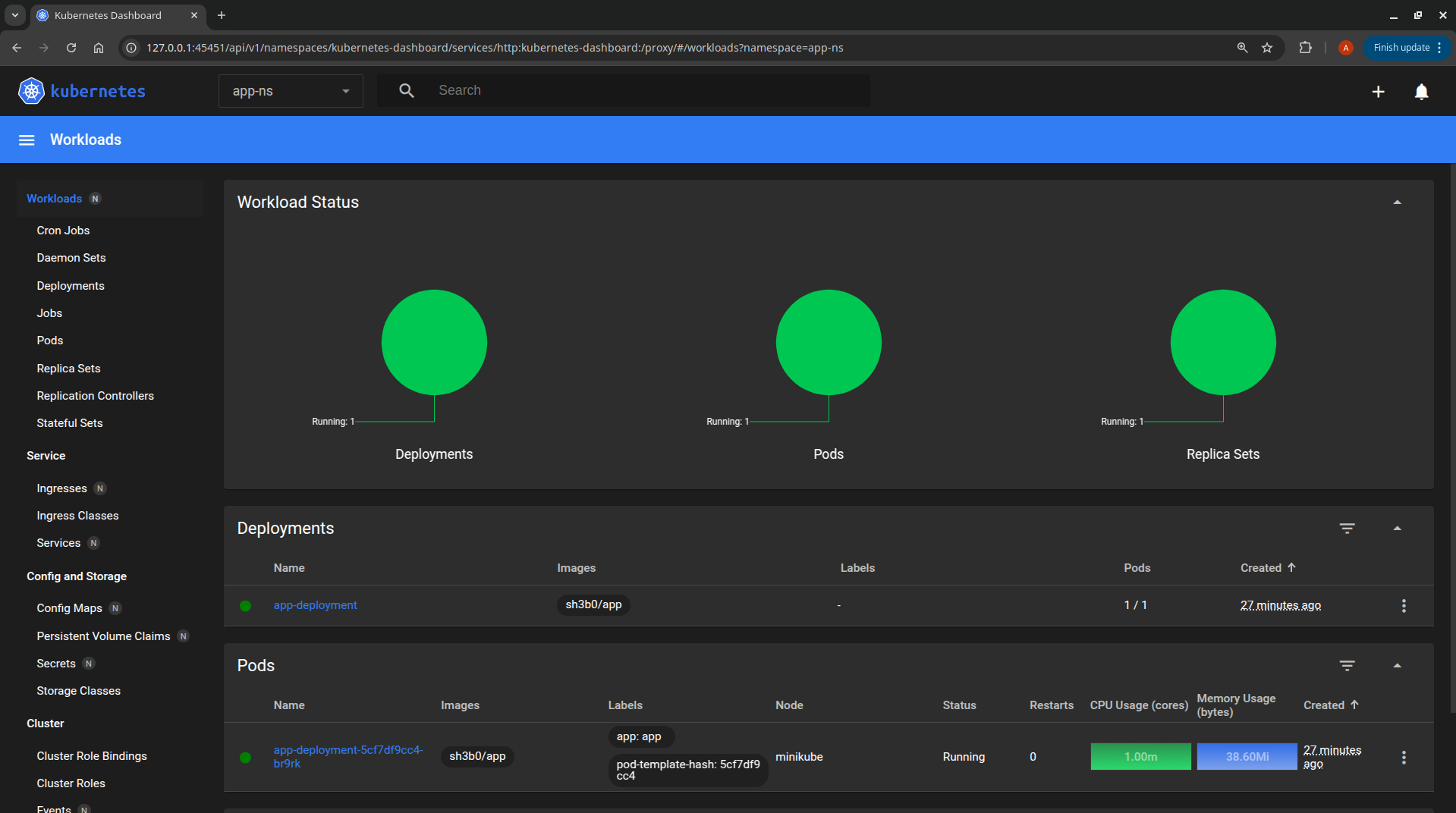Image resolution: width=1456 pixels, height=813 pixels.
Task: Open the browser extensions icon
Action: (1305, 48)
